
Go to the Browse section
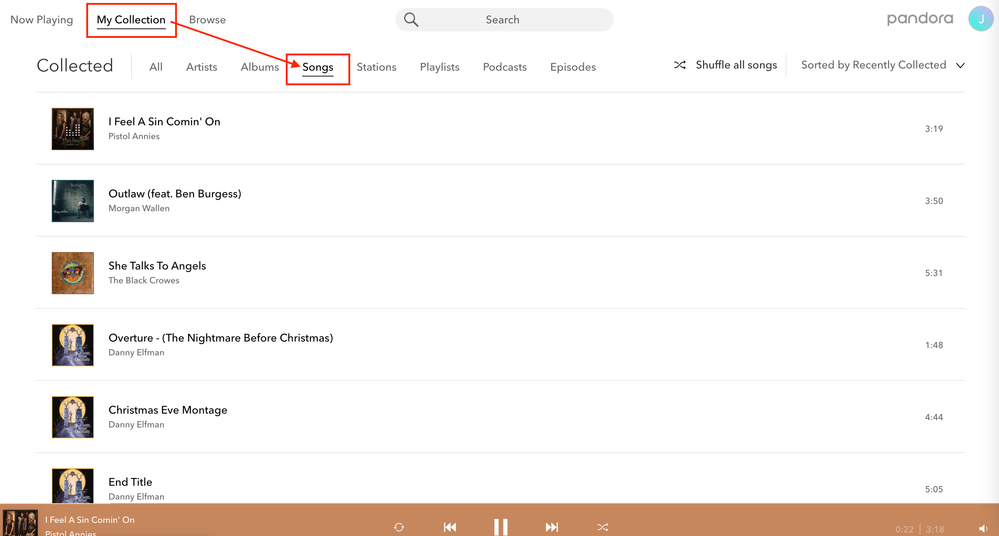[x=207, y=20]
